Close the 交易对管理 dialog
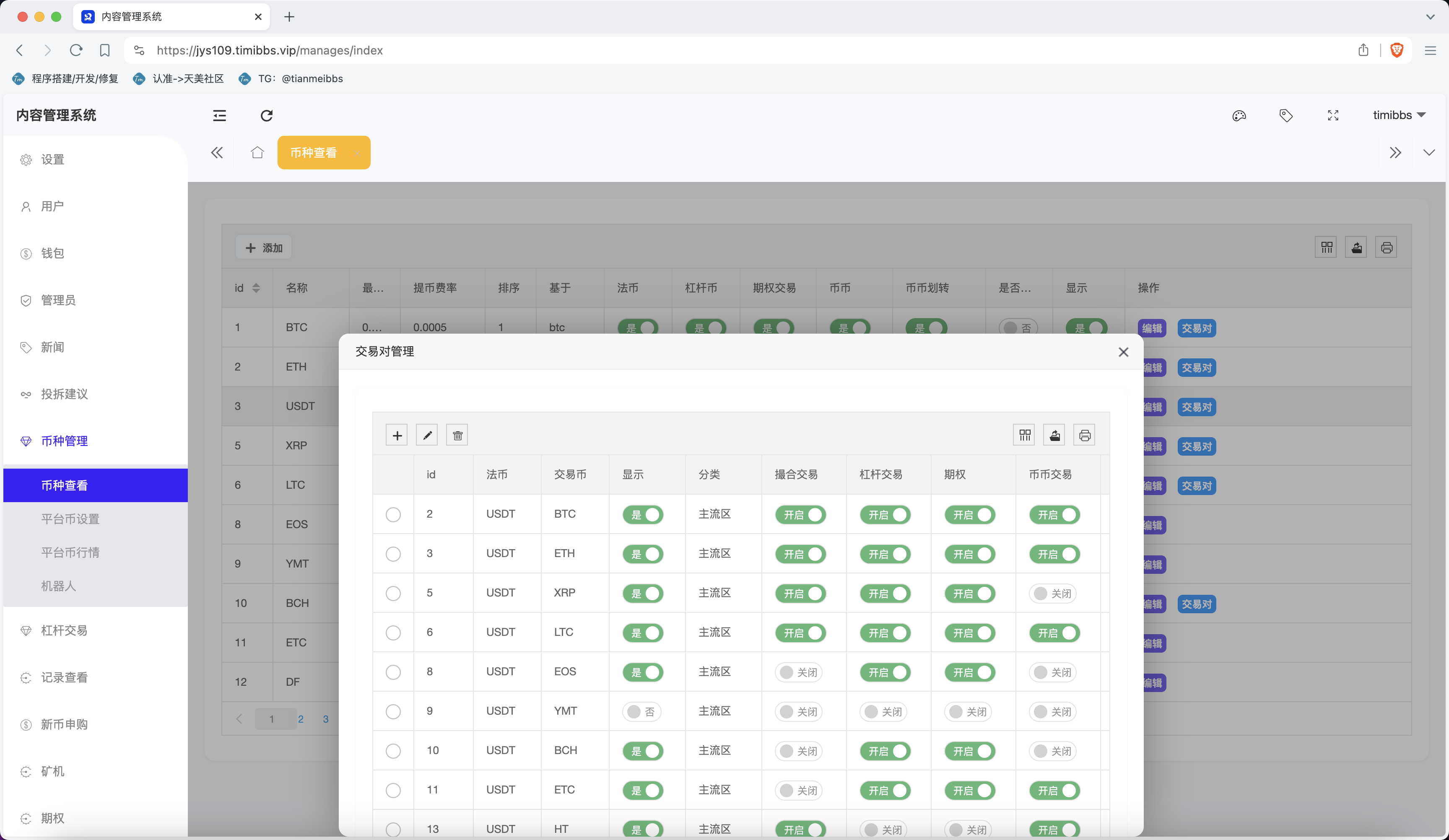Viewport: 1449px width, 840px height. [x=1123, y=352]
